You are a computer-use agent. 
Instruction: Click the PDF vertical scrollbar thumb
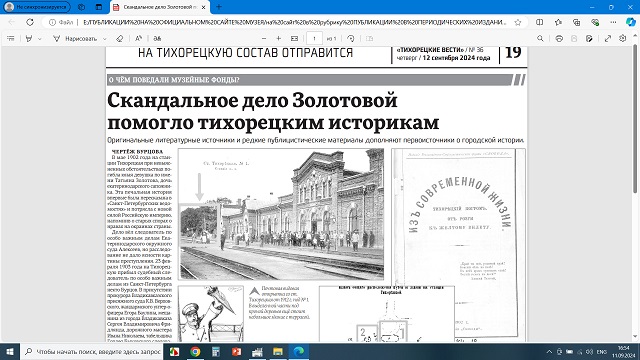coord(635,118)
